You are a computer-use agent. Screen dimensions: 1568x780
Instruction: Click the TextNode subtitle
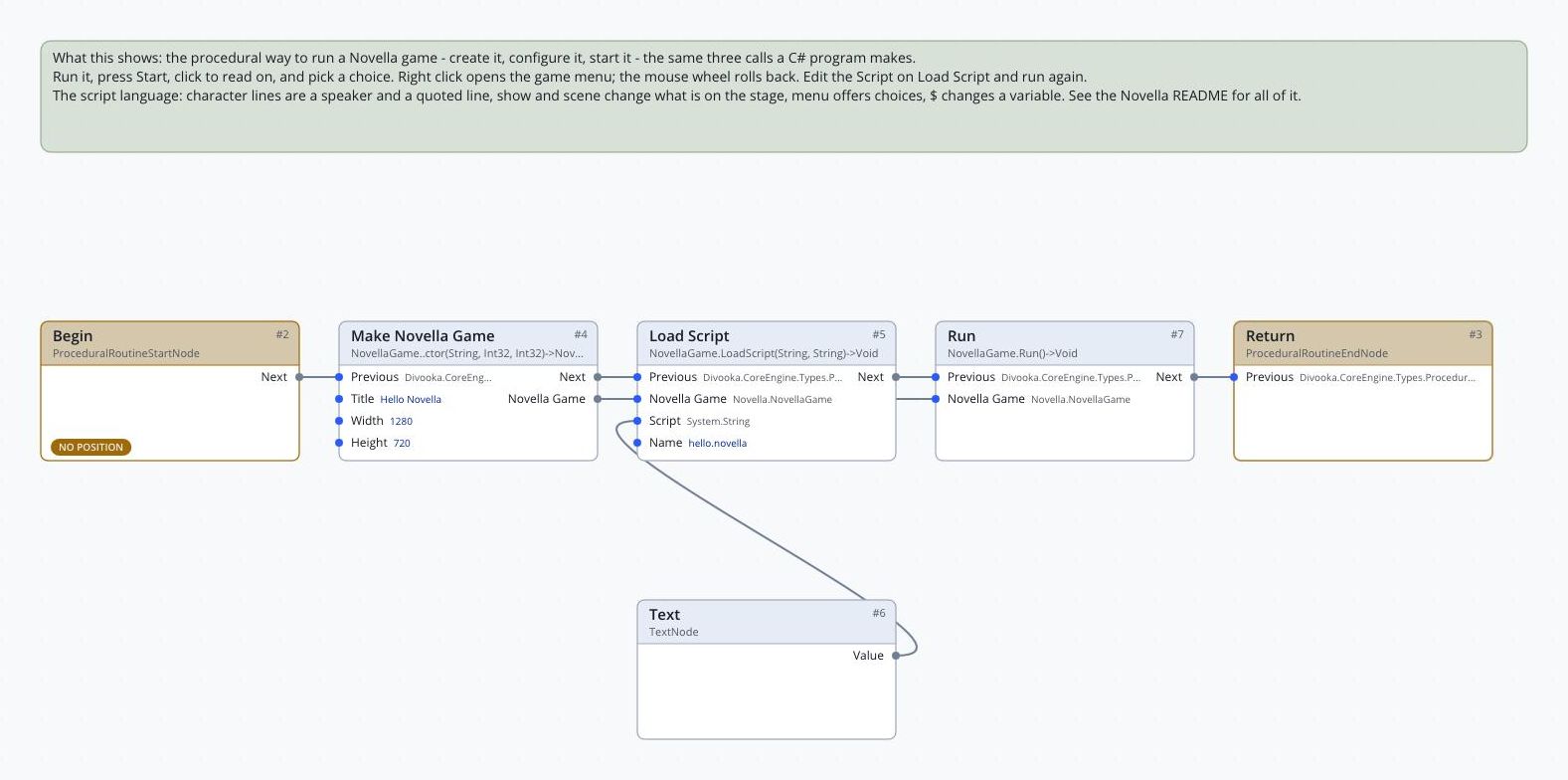pyautogui.click(x=673, y=632)
